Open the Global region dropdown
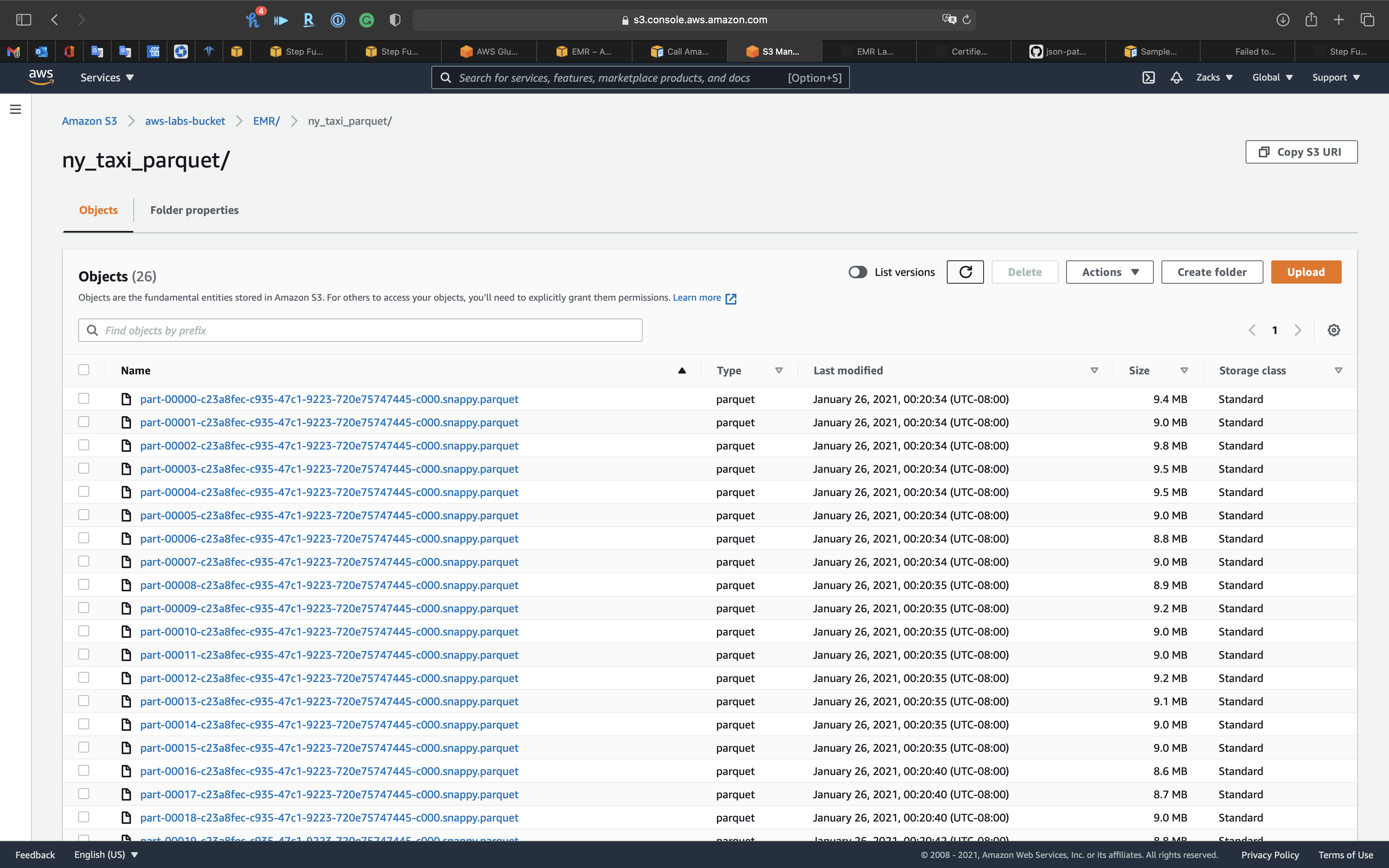The width and height of the screenshot is (1389, 868). 1272,77
